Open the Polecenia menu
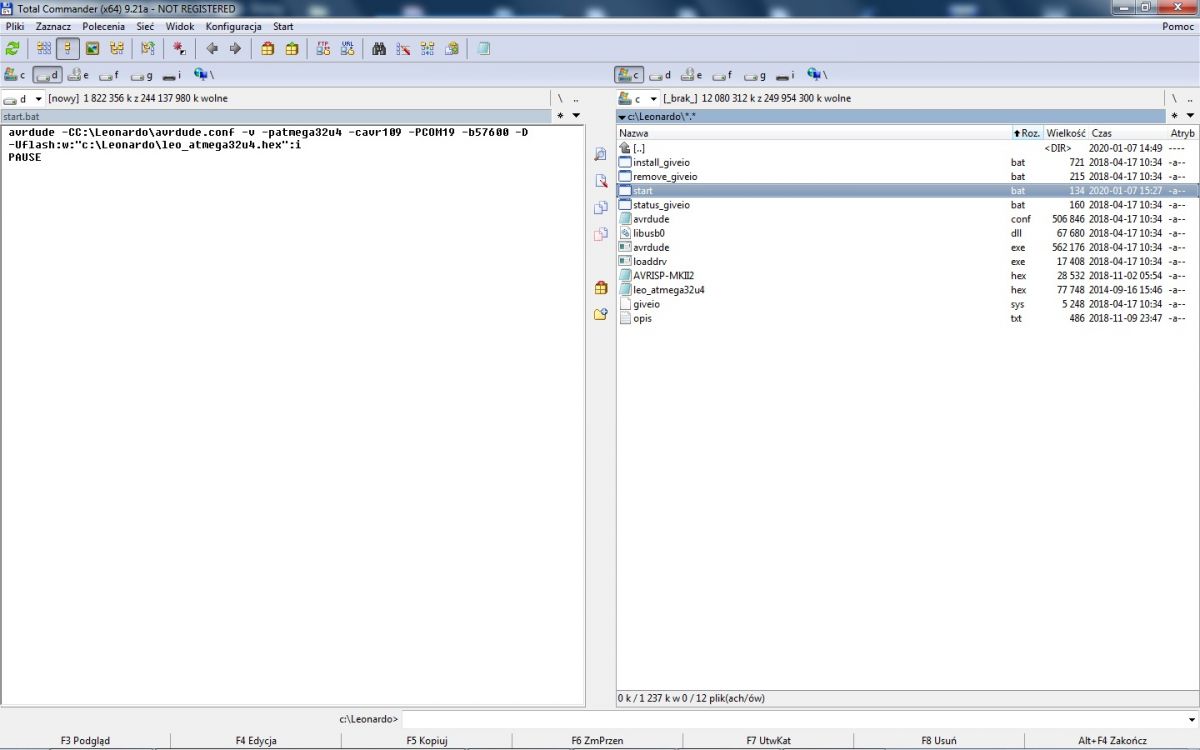This screenshot has height=750, width=1200. tap(104, 26)
